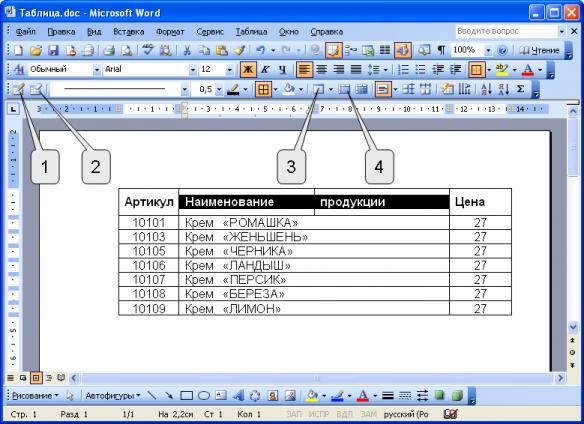Click the Введите вопрос help input field

click(x=507, y=31)
